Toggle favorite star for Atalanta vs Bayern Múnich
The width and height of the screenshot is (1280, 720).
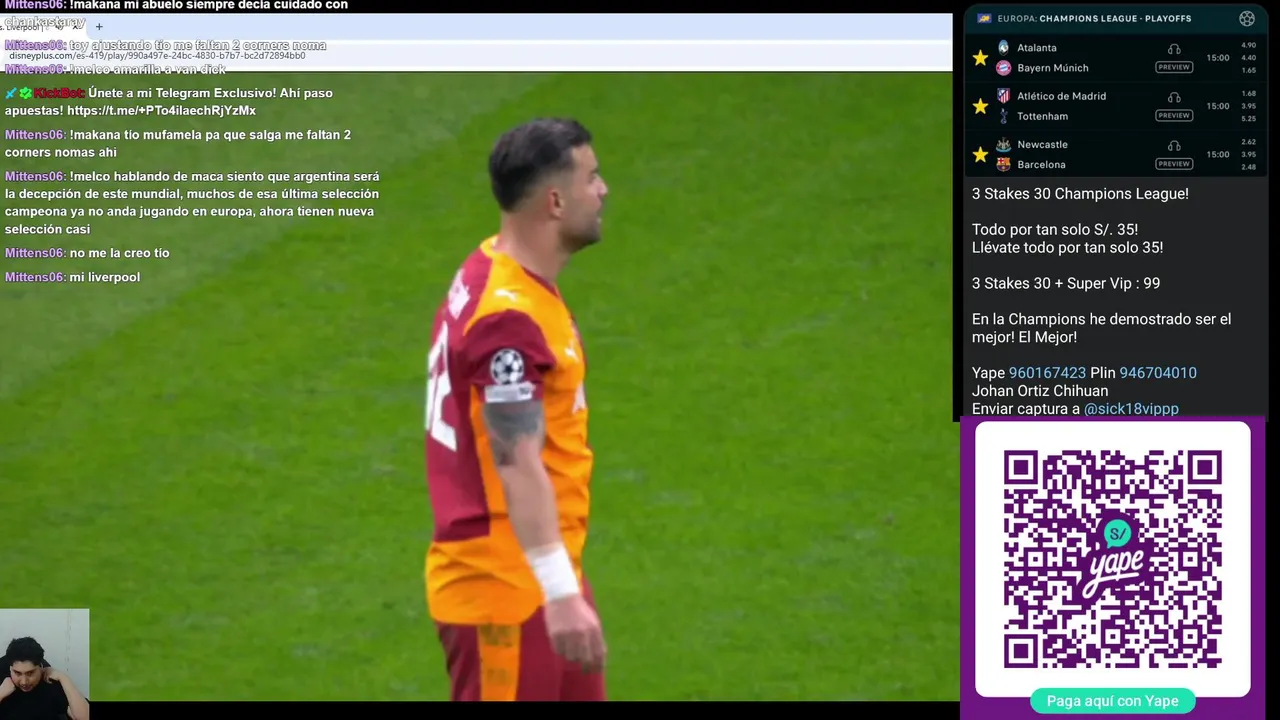980,58
